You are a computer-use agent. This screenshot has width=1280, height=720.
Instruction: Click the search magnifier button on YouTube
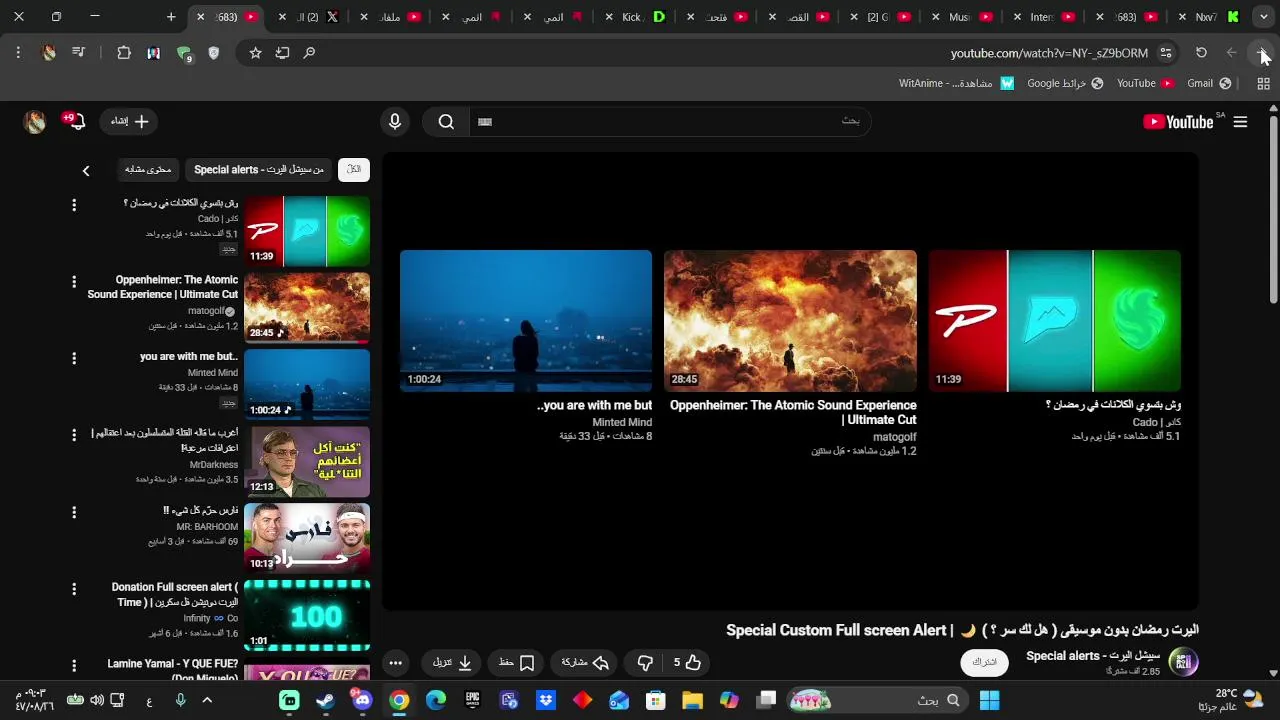coord(446,122)
